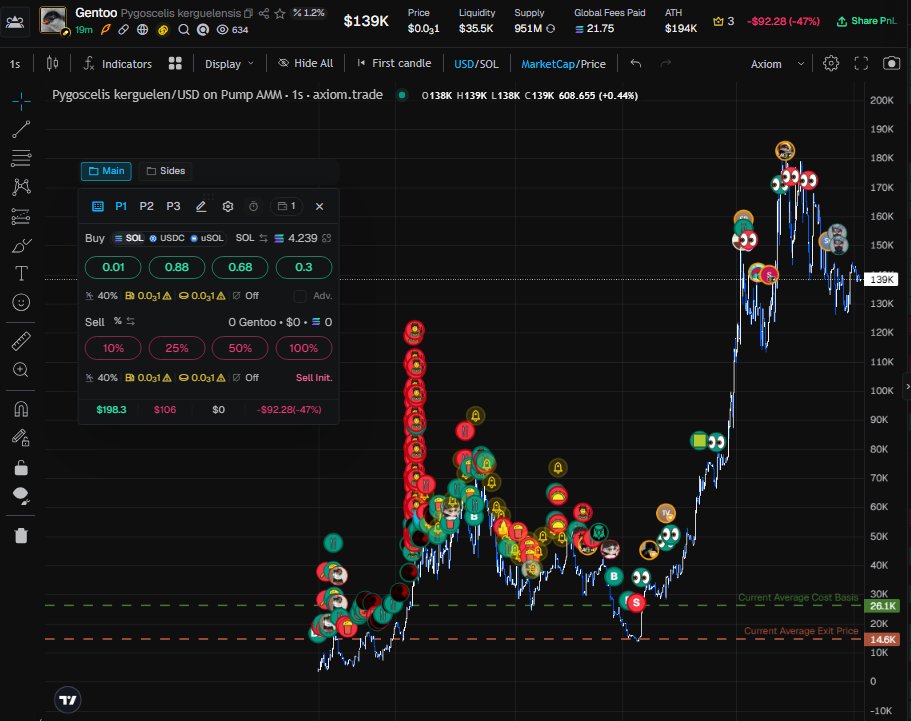Toggle Hide All chart markers

point(306,63)
